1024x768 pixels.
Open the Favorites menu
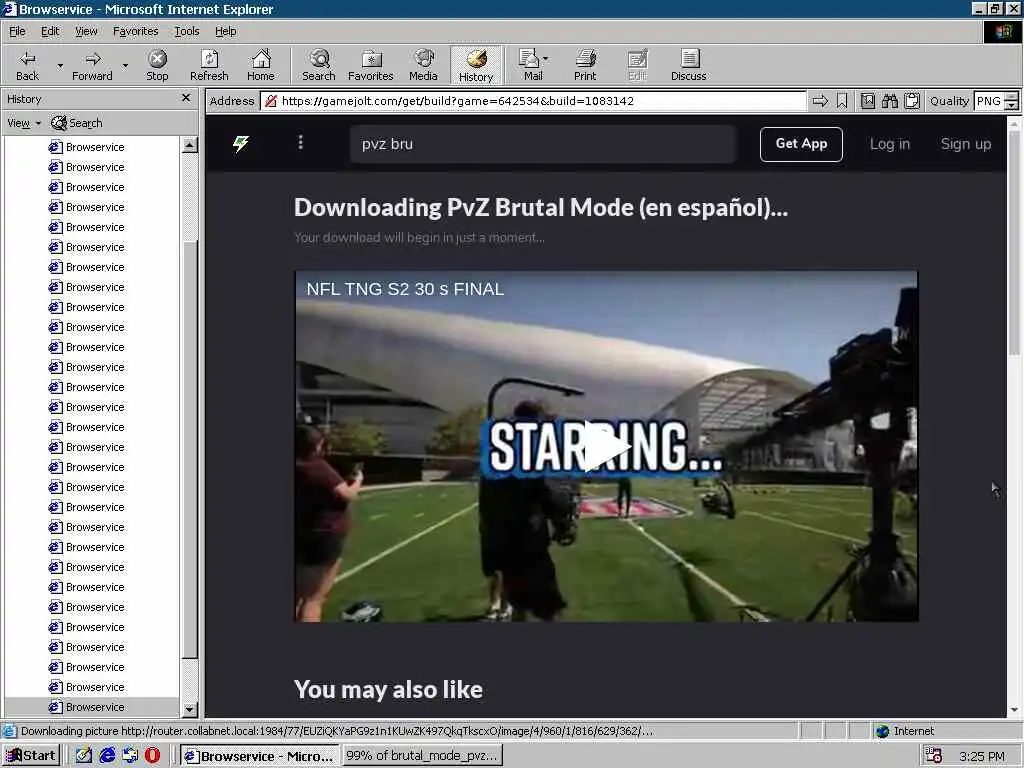click(135, 31)
